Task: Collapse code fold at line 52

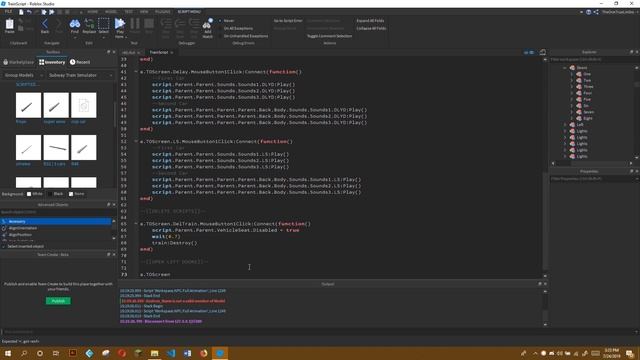Action: tap(136, 141)
